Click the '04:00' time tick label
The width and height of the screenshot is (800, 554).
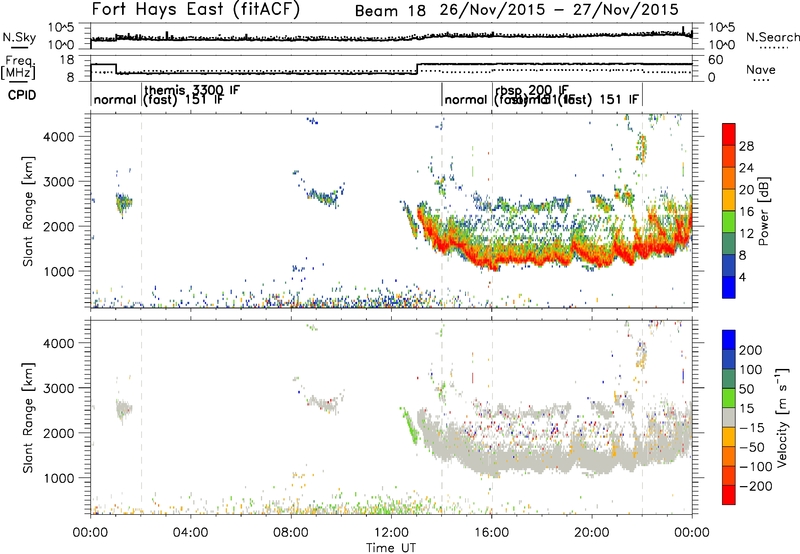click(x=190, y=533)
